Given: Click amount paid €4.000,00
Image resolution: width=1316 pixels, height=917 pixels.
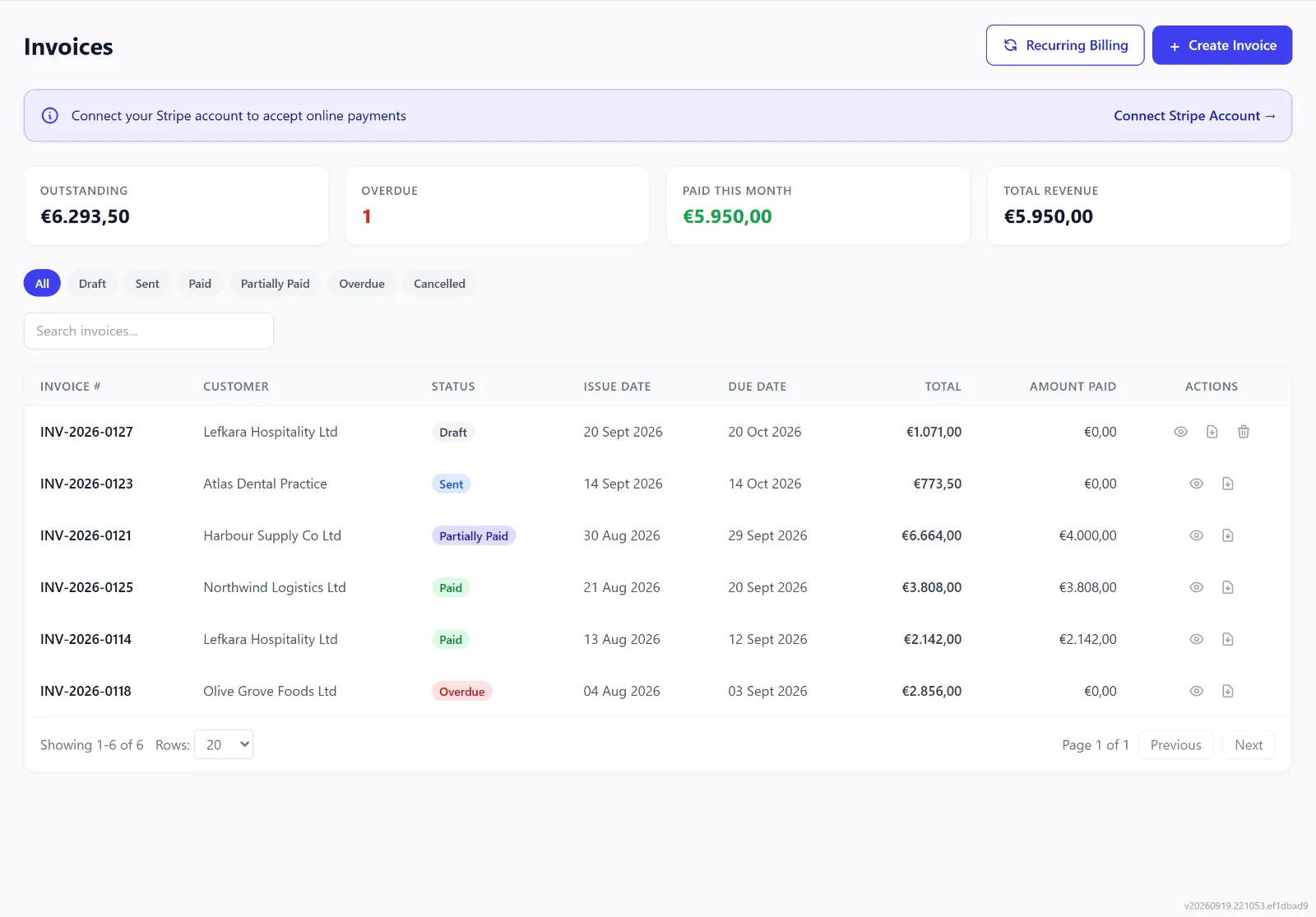Looking at the screenshot, I should tap(1087, 535).
